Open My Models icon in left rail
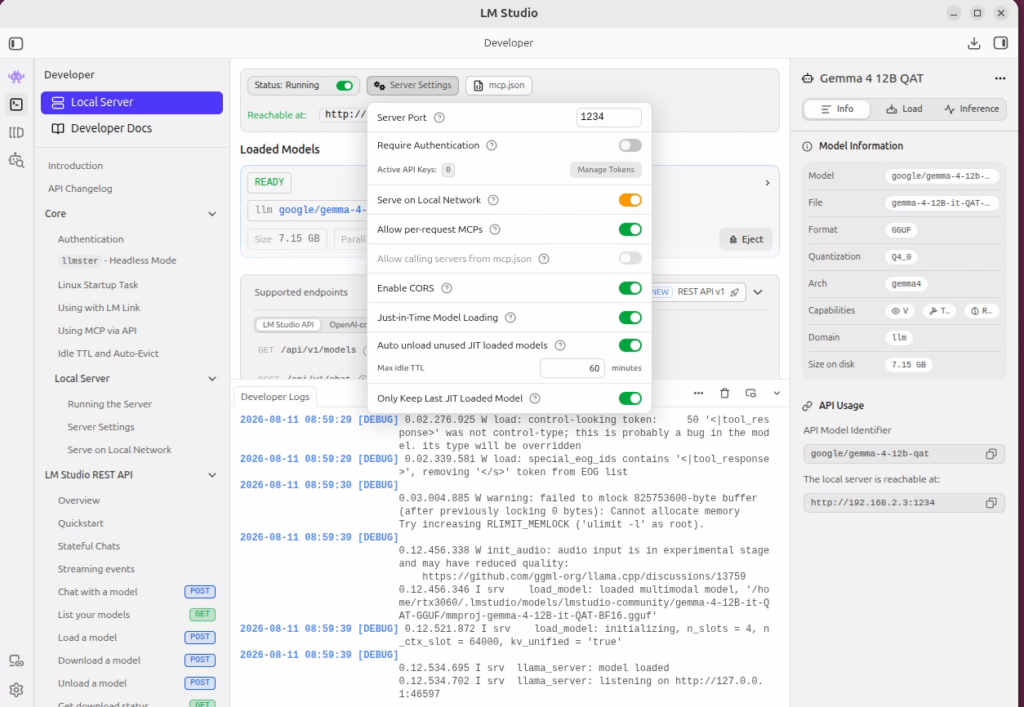 [x=16, y=133]
